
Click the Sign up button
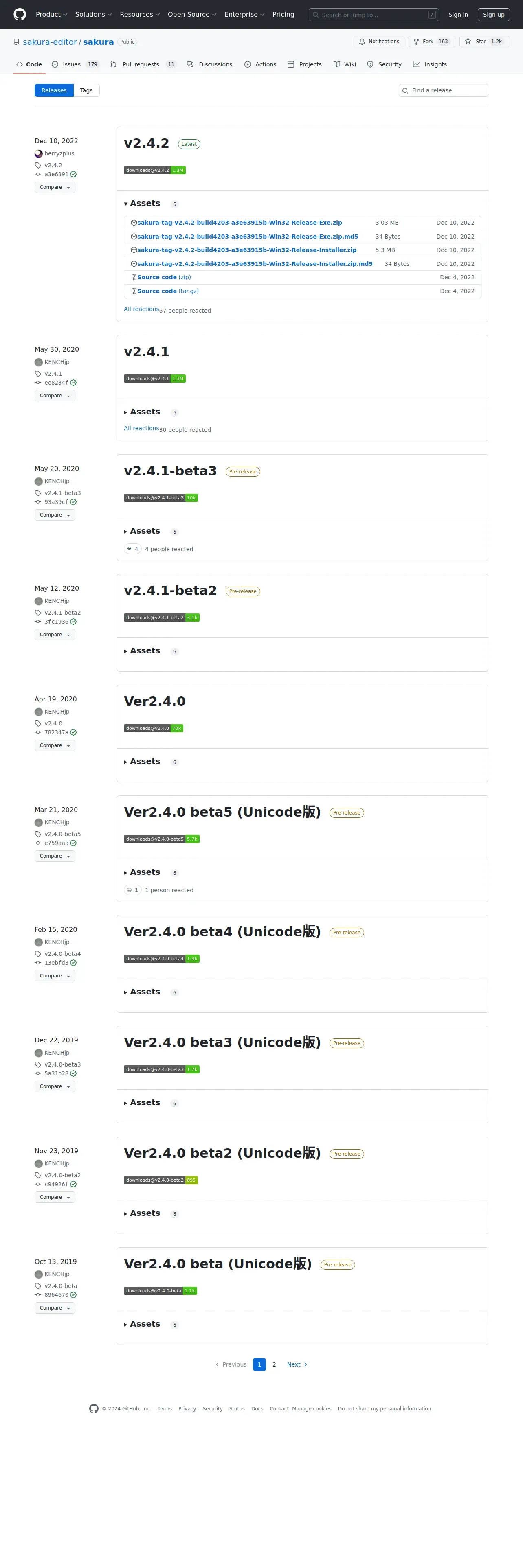493,15
